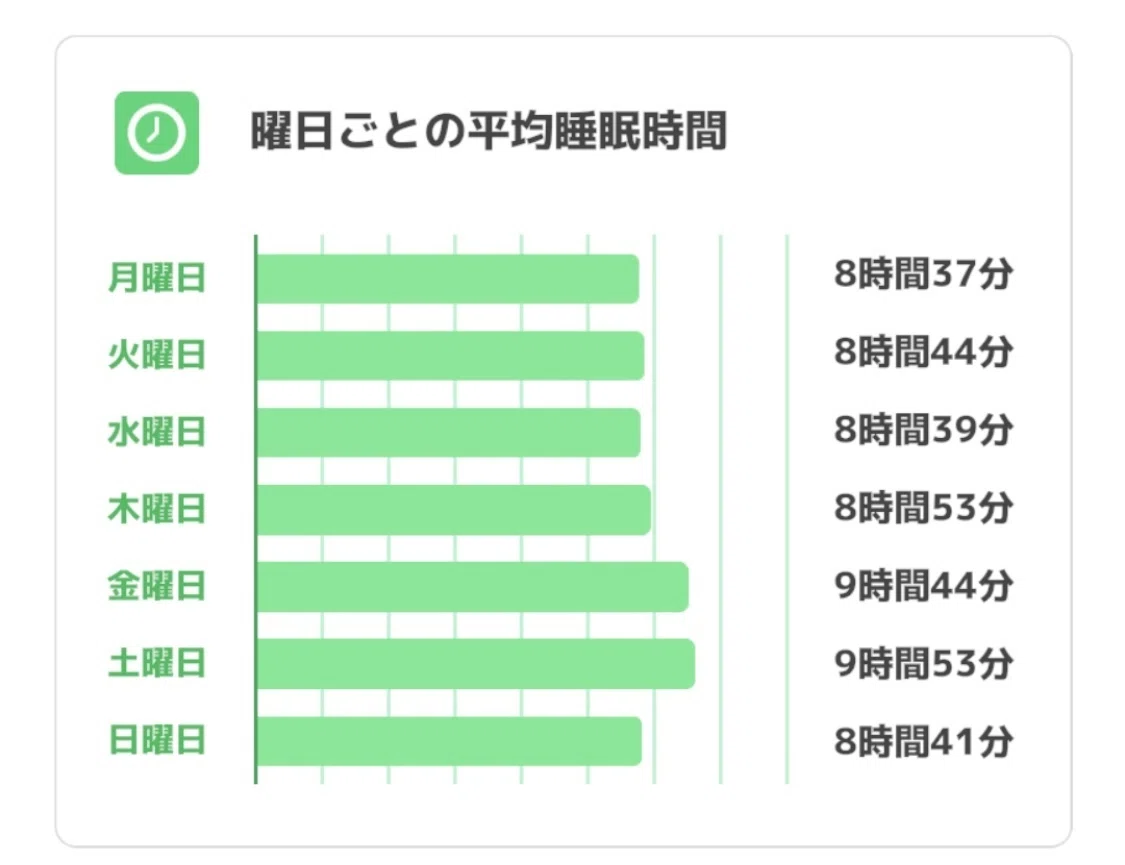Click the 金曜日 label
The width and height of the screenshot is (1125, 865).
[157, 586]
